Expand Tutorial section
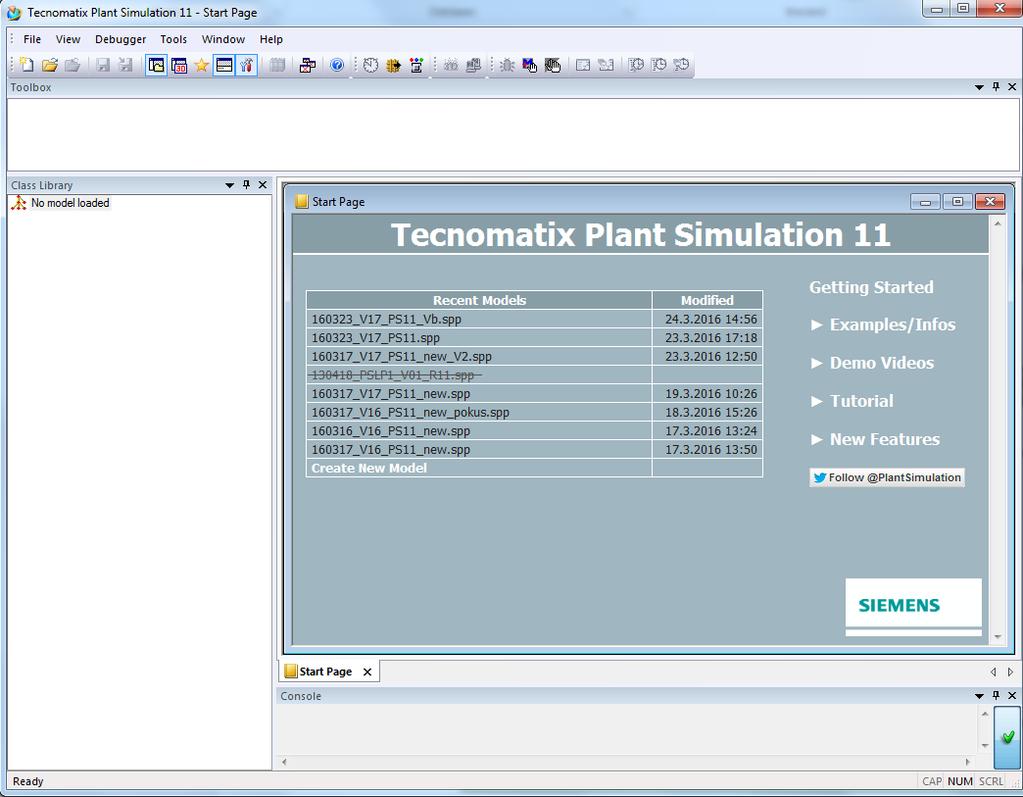 coord(852,401)
